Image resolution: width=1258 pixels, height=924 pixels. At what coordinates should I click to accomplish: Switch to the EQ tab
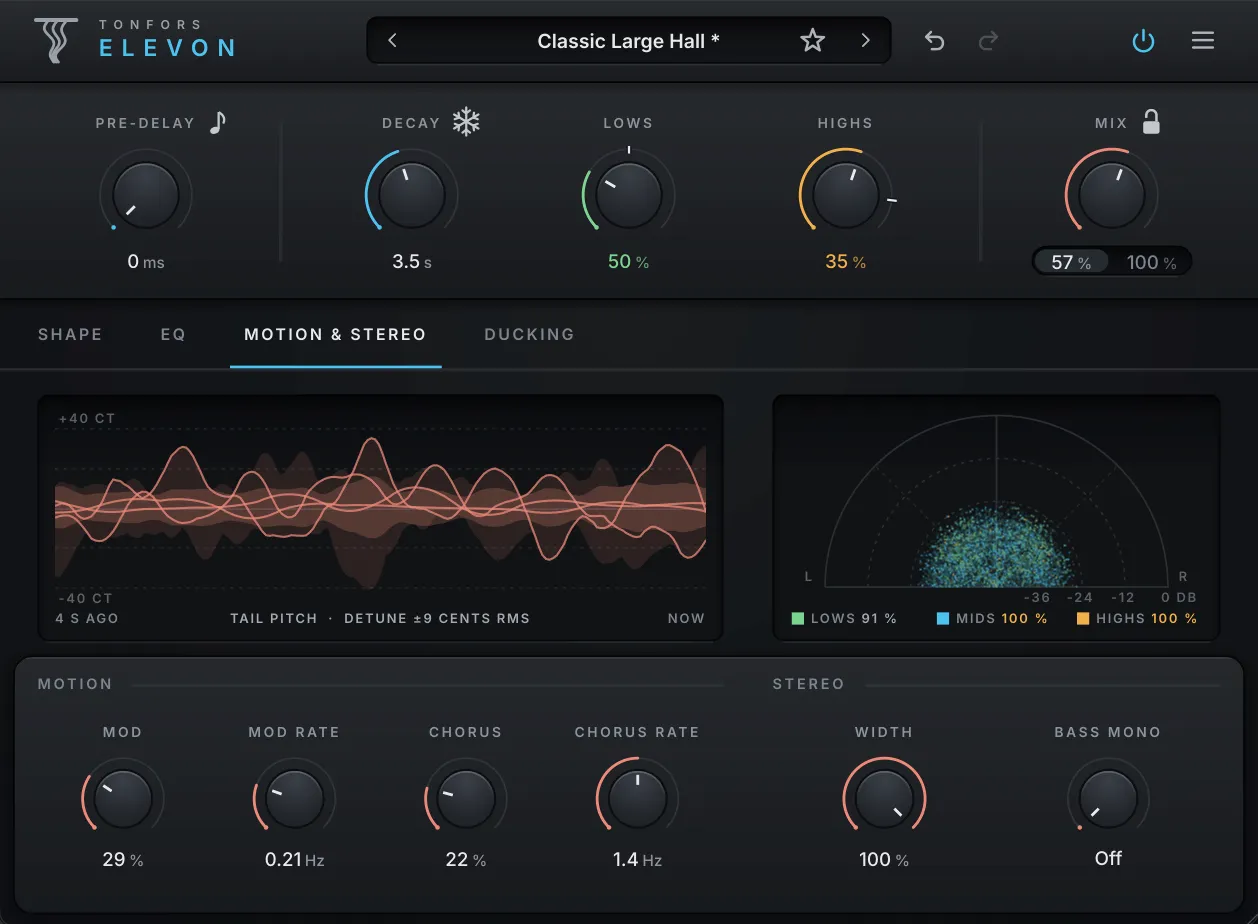173,334
